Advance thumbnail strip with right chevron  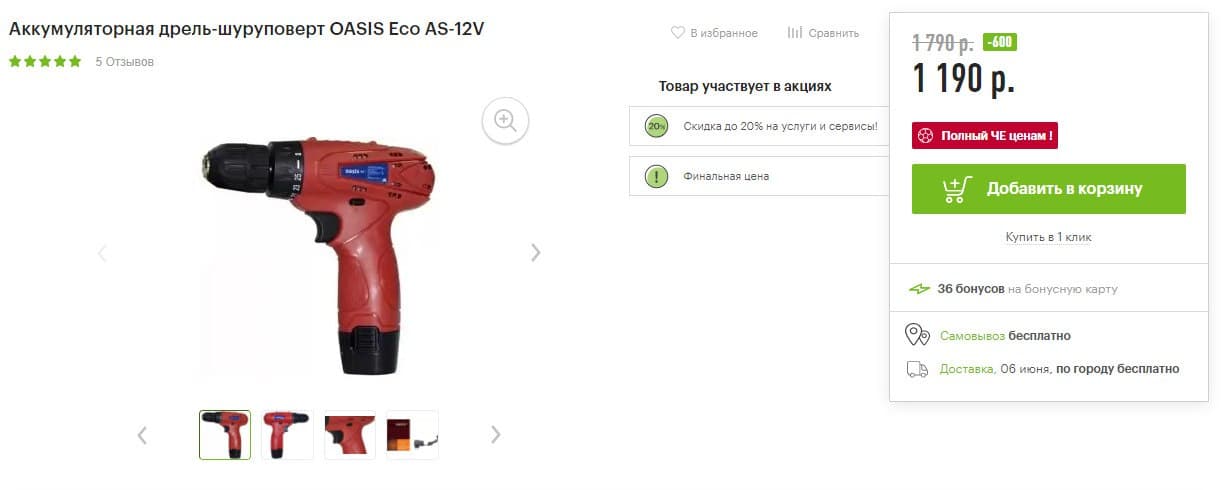coord(495,435)
